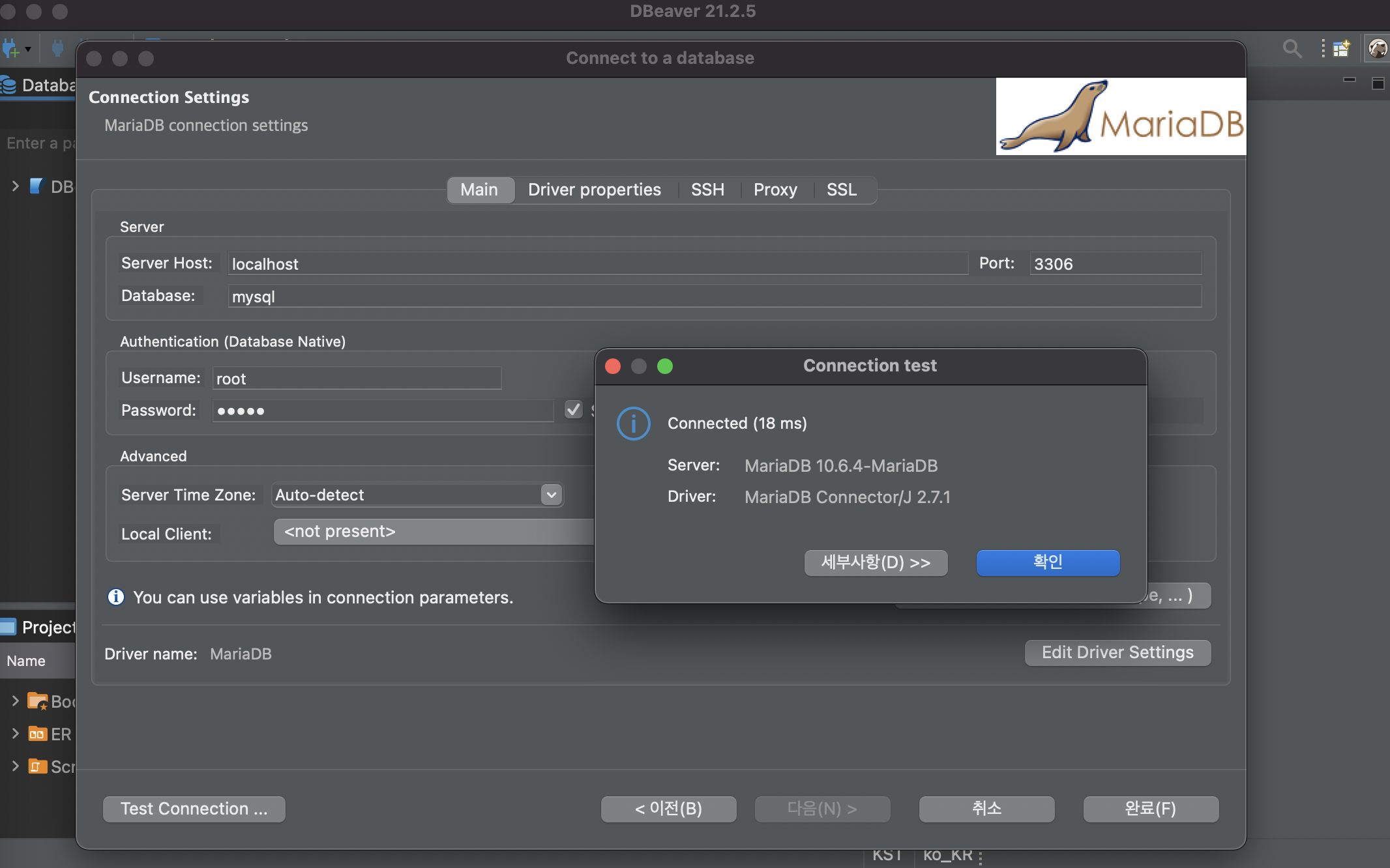Minimize the editor area panel
The image size is (1390, 868).
point(1350,80)
